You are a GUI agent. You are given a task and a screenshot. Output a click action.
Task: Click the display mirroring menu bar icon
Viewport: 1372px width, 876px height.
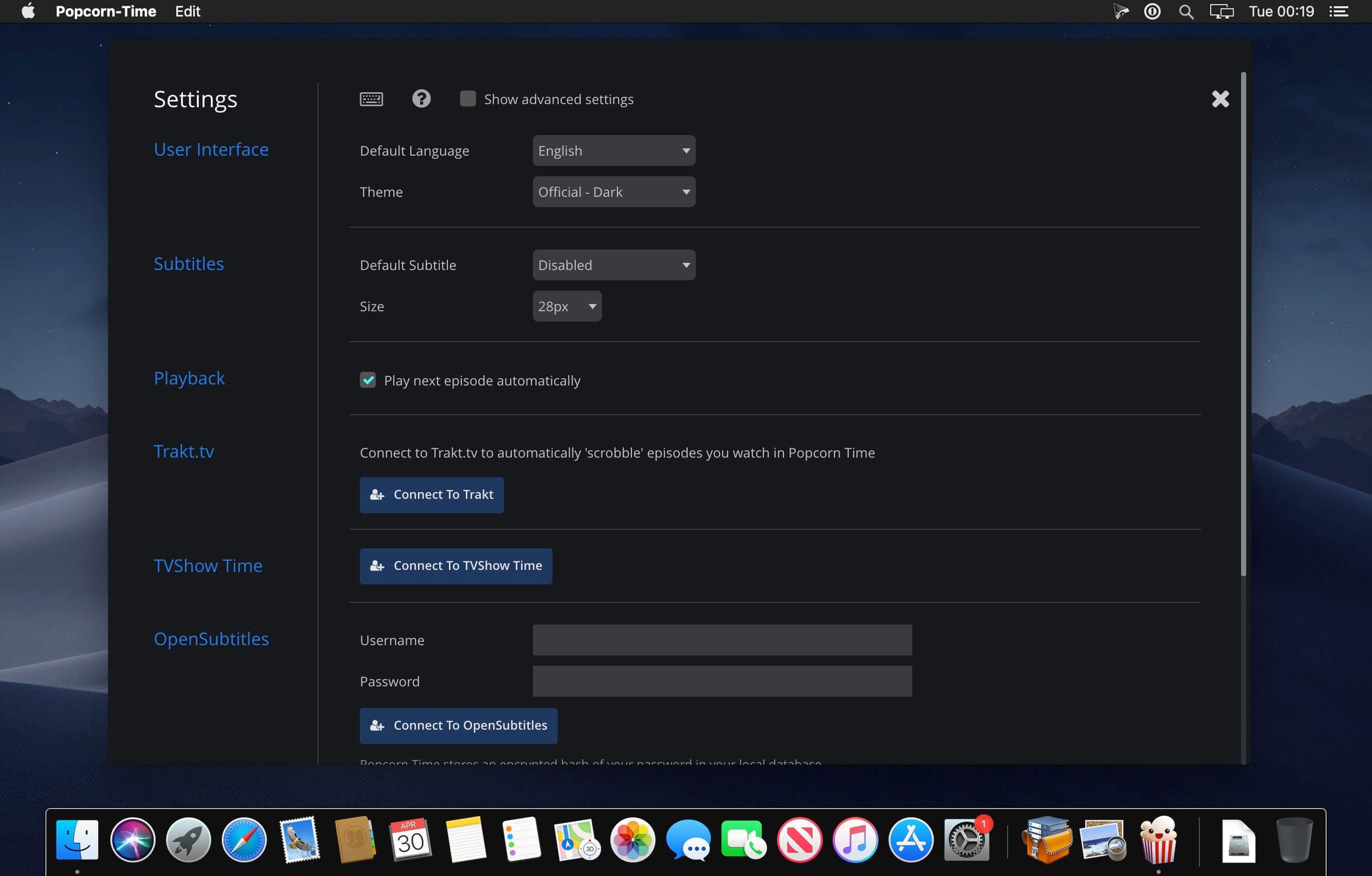1221,11
